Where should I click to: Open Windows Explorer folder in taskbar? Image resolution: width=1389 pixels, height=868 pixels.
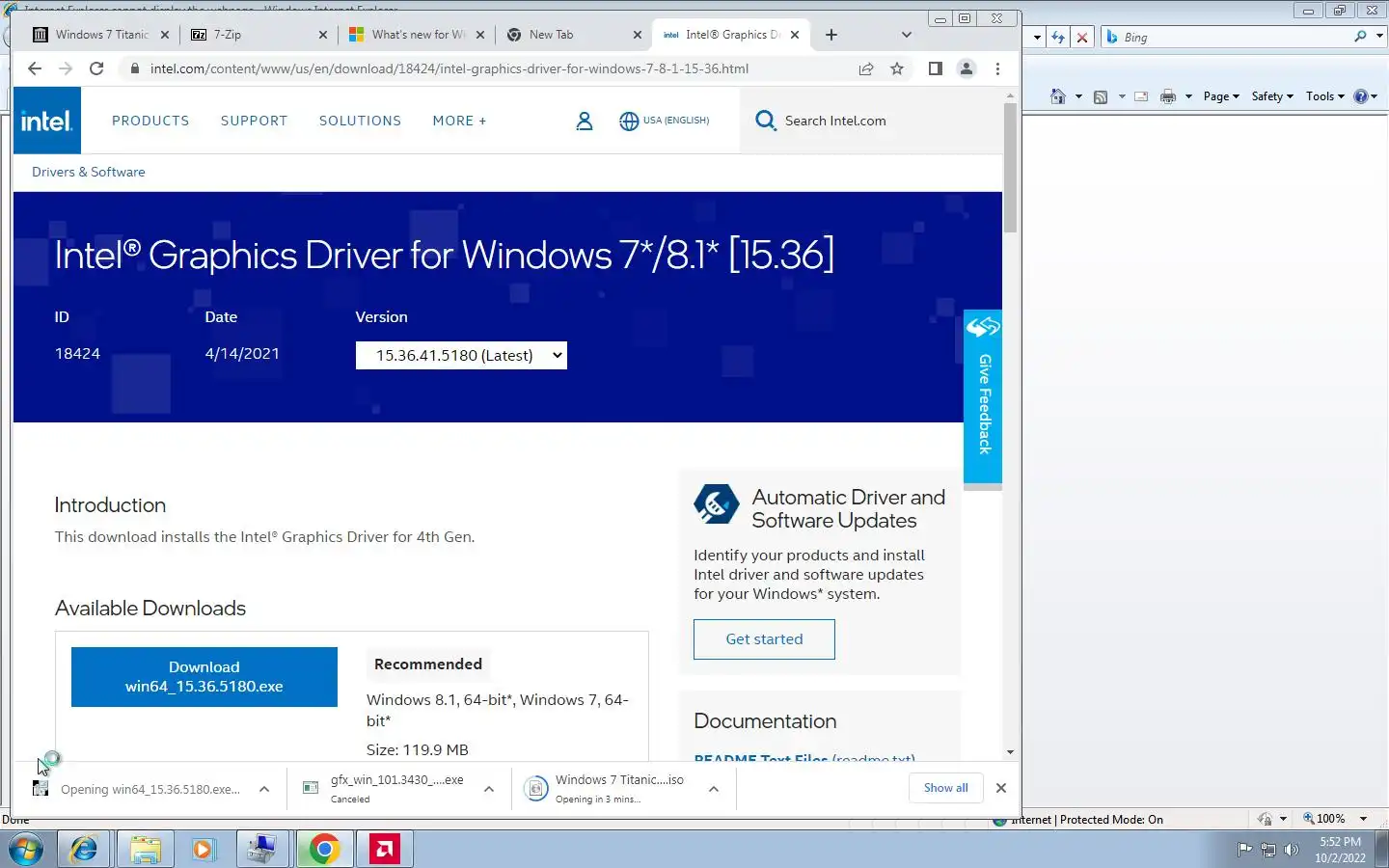coord(145,849)
